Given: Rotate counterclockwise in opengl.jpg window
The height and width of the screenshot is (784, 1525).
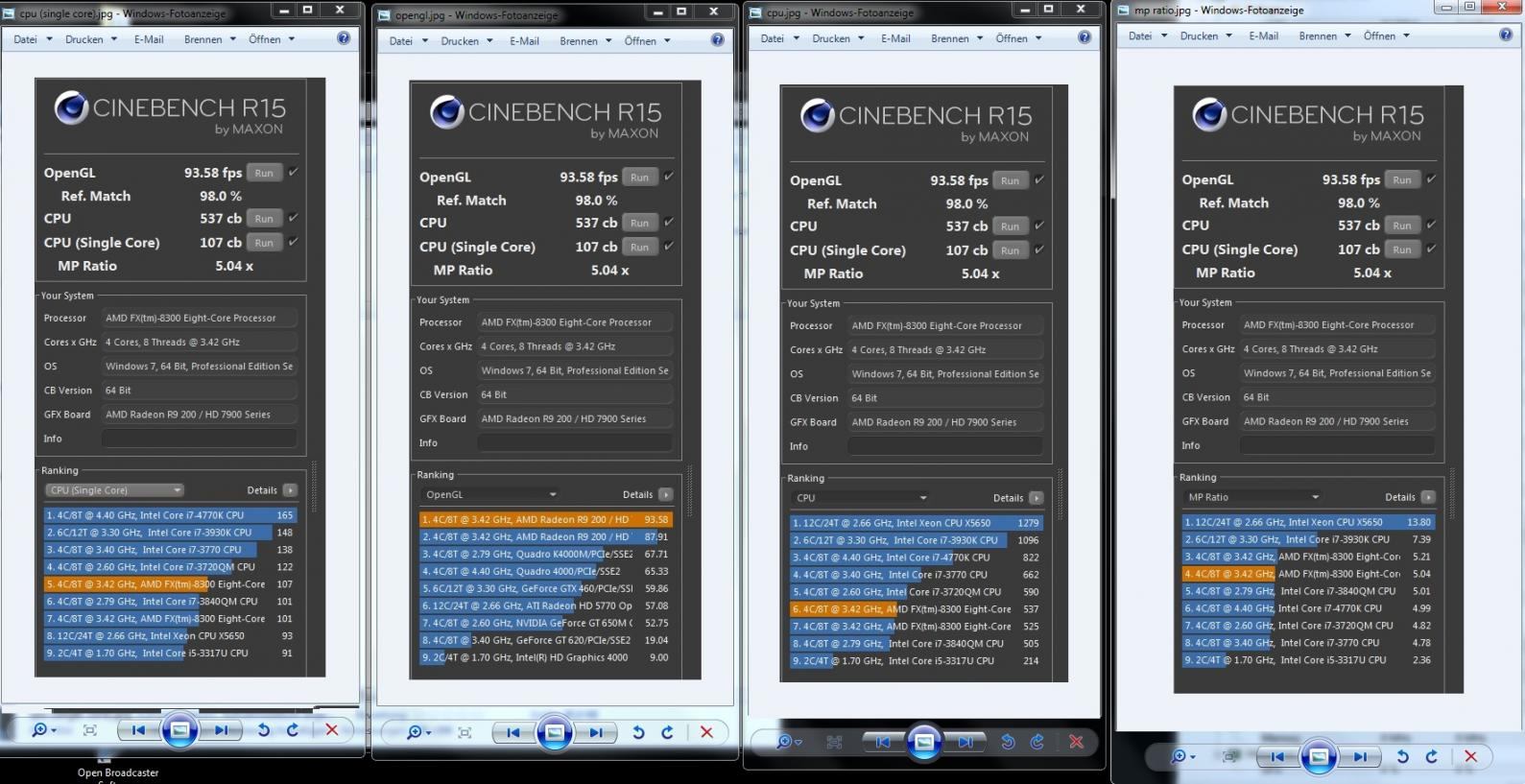Looking at the screenshot, I should (638, 732).
